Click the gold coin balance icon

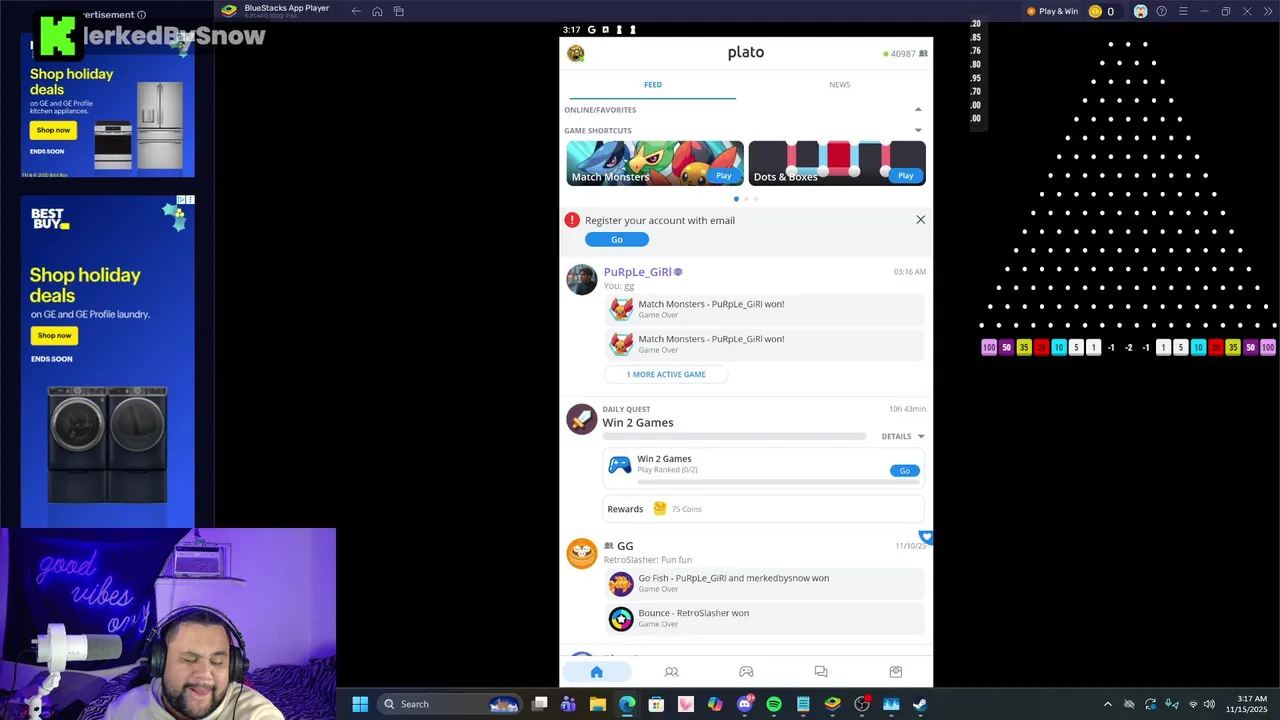point(1095,11)
